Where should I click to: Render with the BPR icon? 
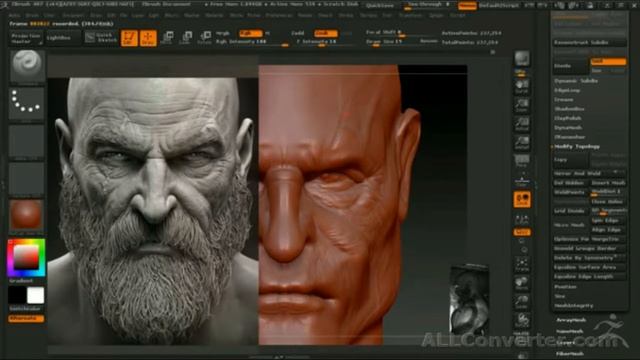pos(522,60)
